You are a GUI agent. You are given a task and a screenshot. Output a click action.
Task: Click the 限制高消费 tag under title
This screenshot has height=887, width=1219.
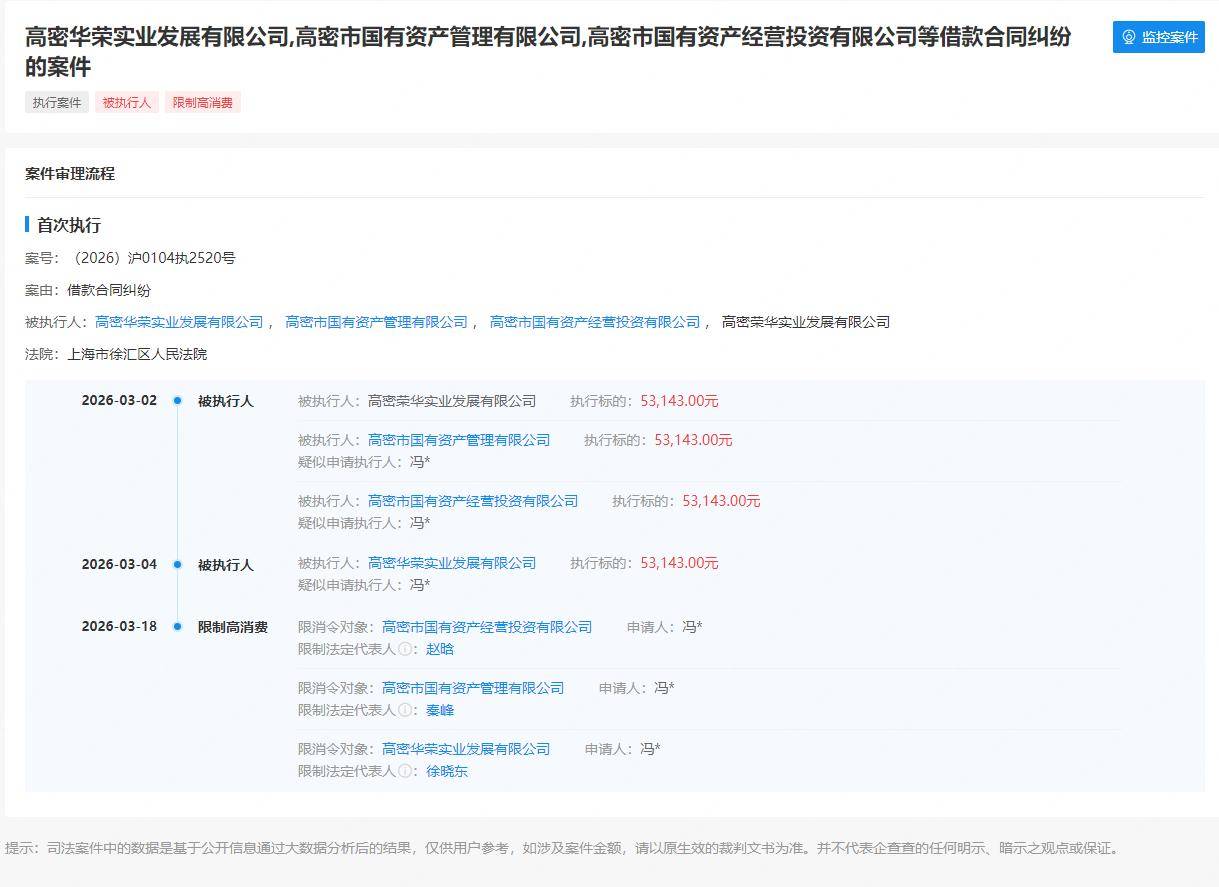click(x=203, y=102)
